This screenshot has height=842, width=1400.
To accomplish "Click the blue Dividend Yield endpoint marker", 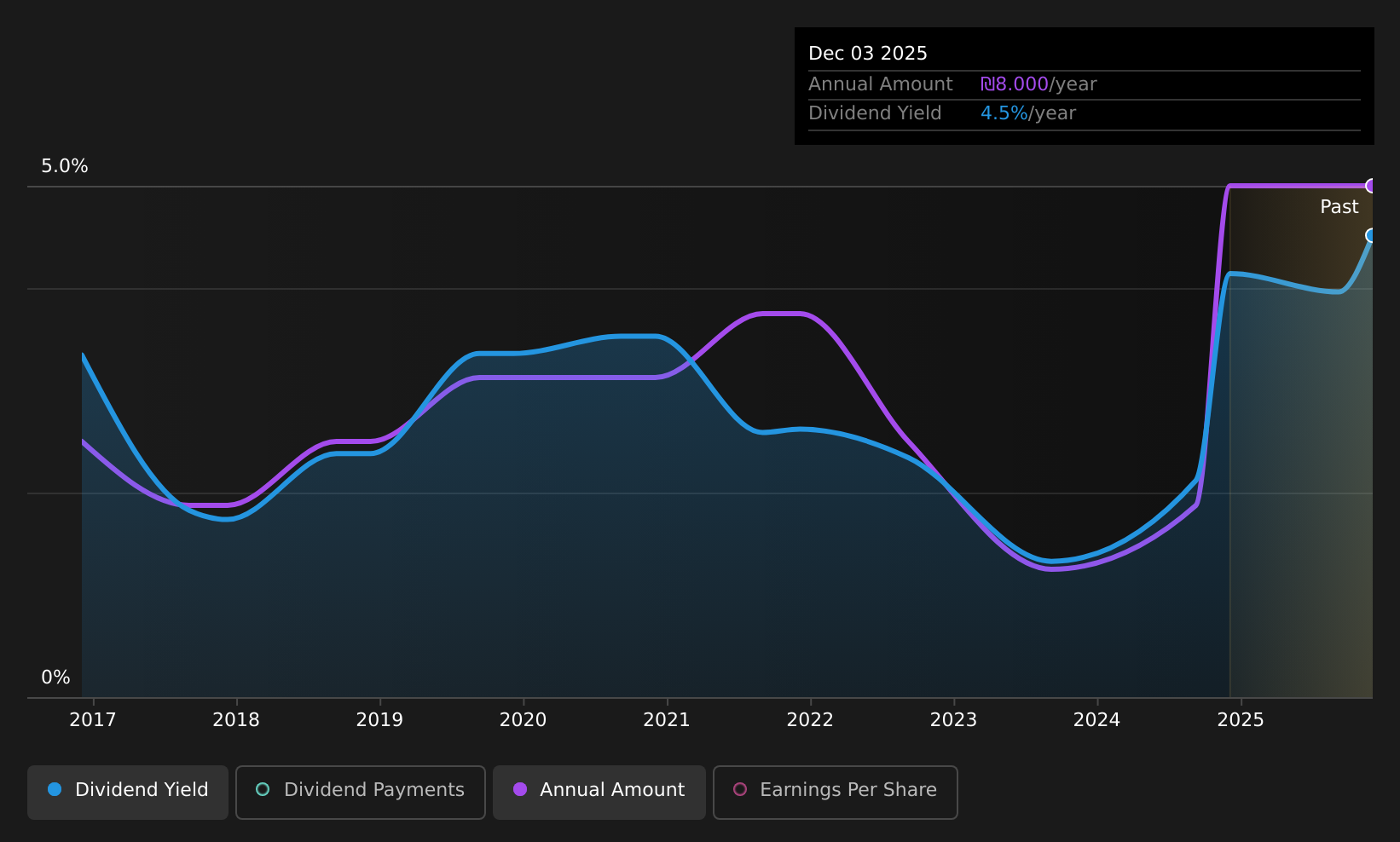I will (x=1371, y=235).
